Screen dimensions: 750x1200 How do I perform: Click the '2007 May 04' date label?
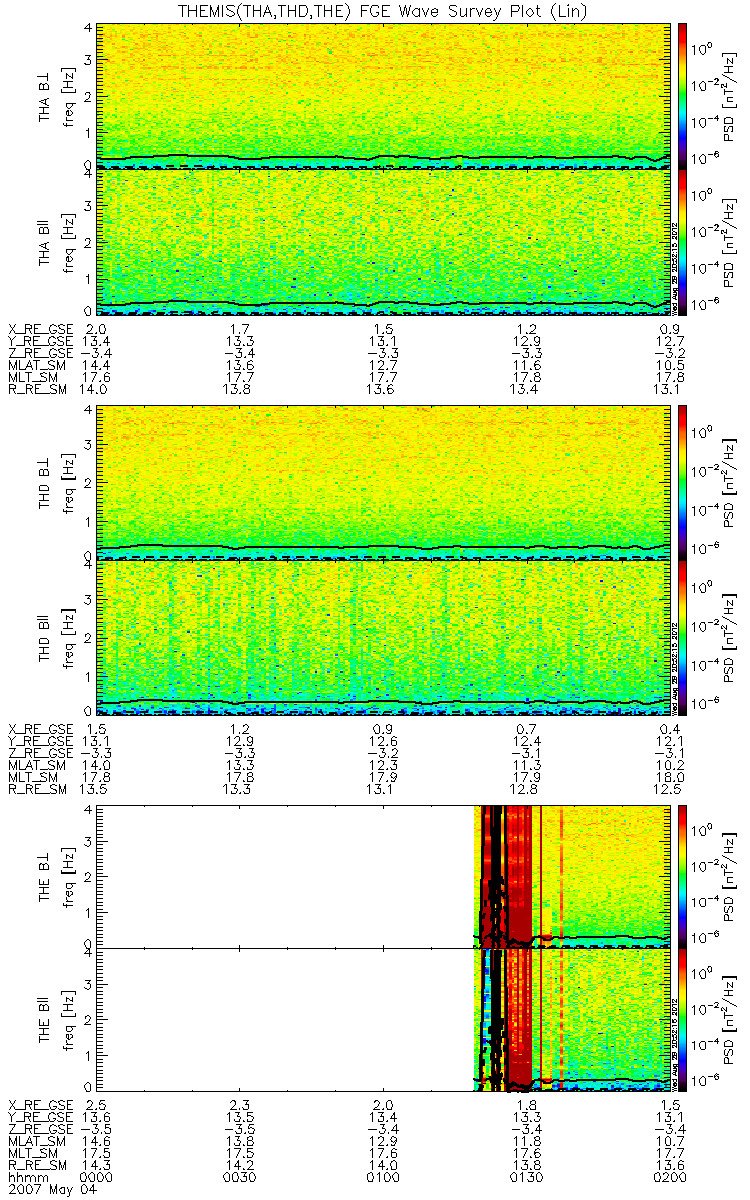(44, 1191)
